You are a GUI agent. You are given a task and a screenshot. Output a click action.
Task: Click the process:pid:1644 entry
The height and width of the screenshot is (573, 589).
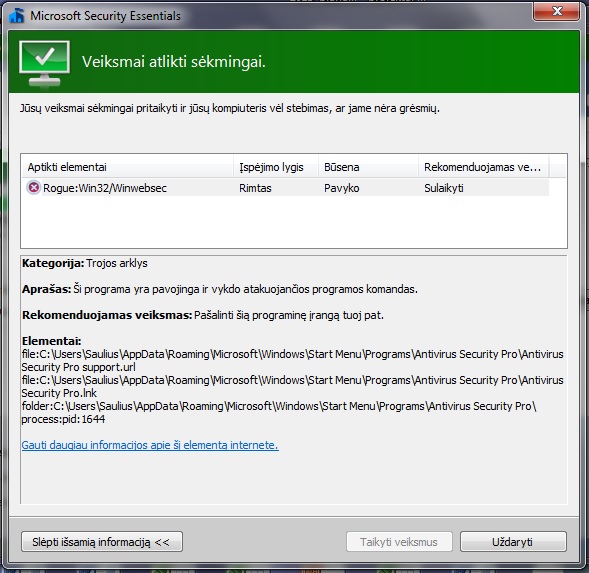click(63, 419)
